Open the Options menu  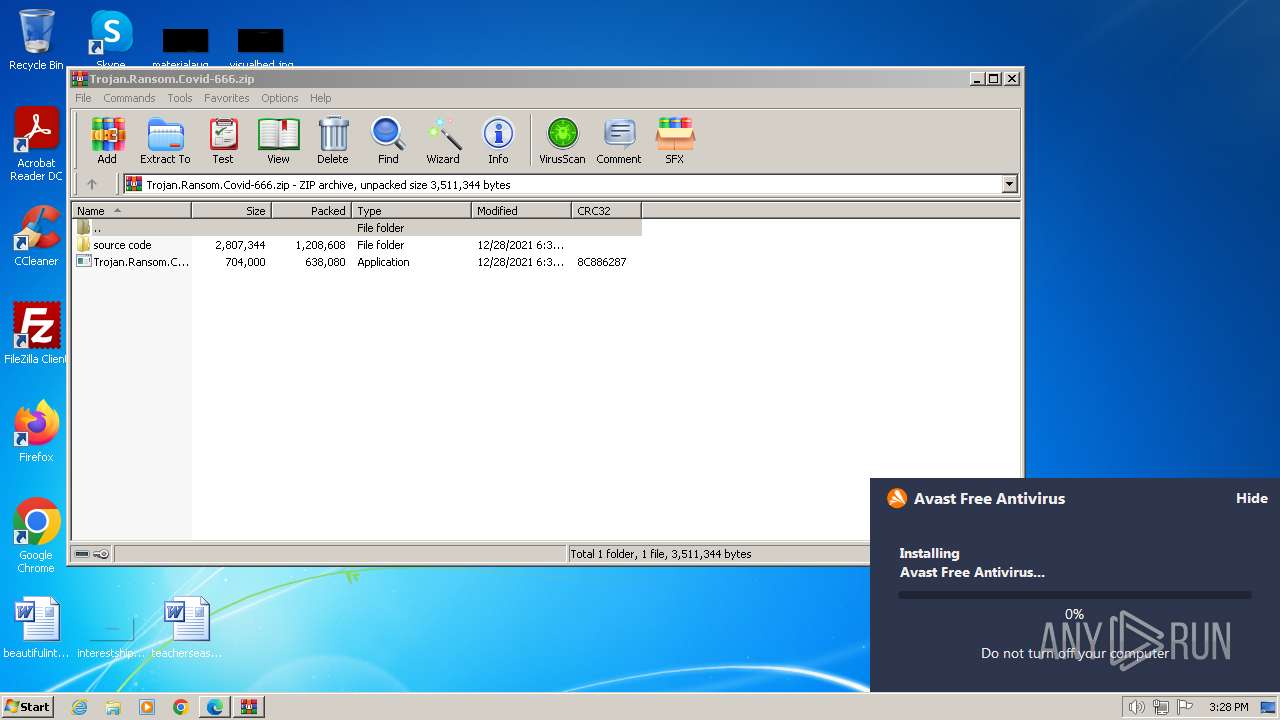[x=280, y=98]
